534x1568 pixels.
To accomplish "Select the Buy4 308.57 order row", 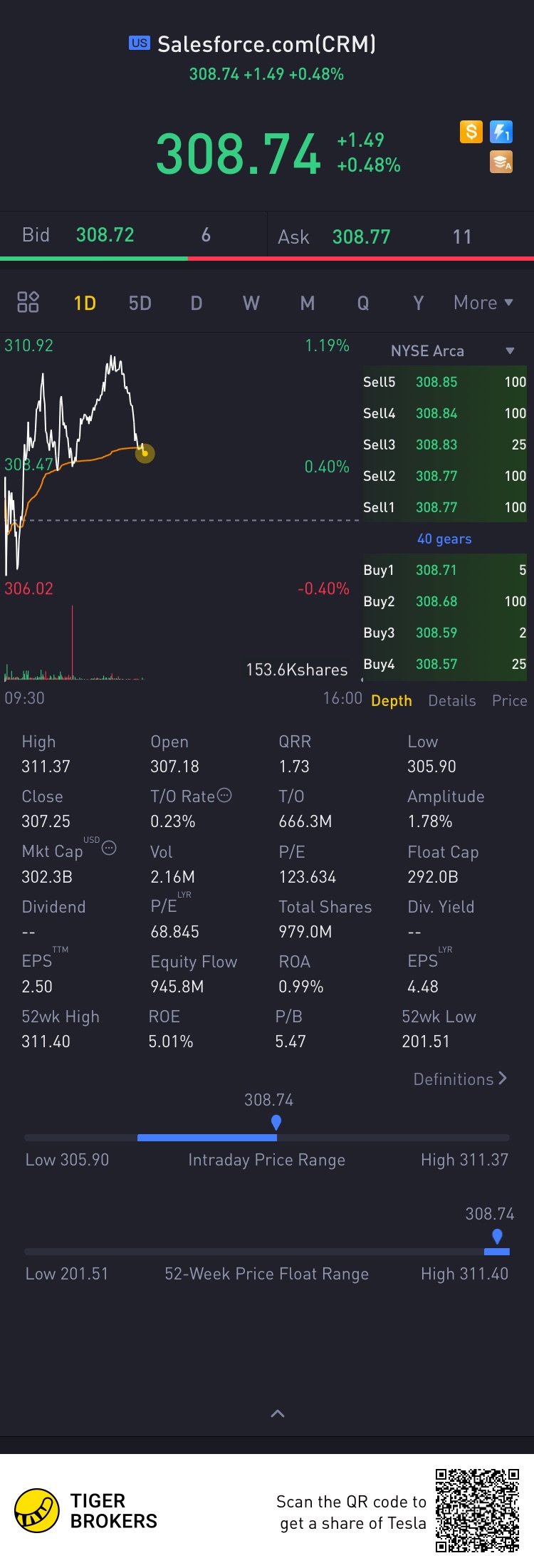I will click(x=445, y=664).
